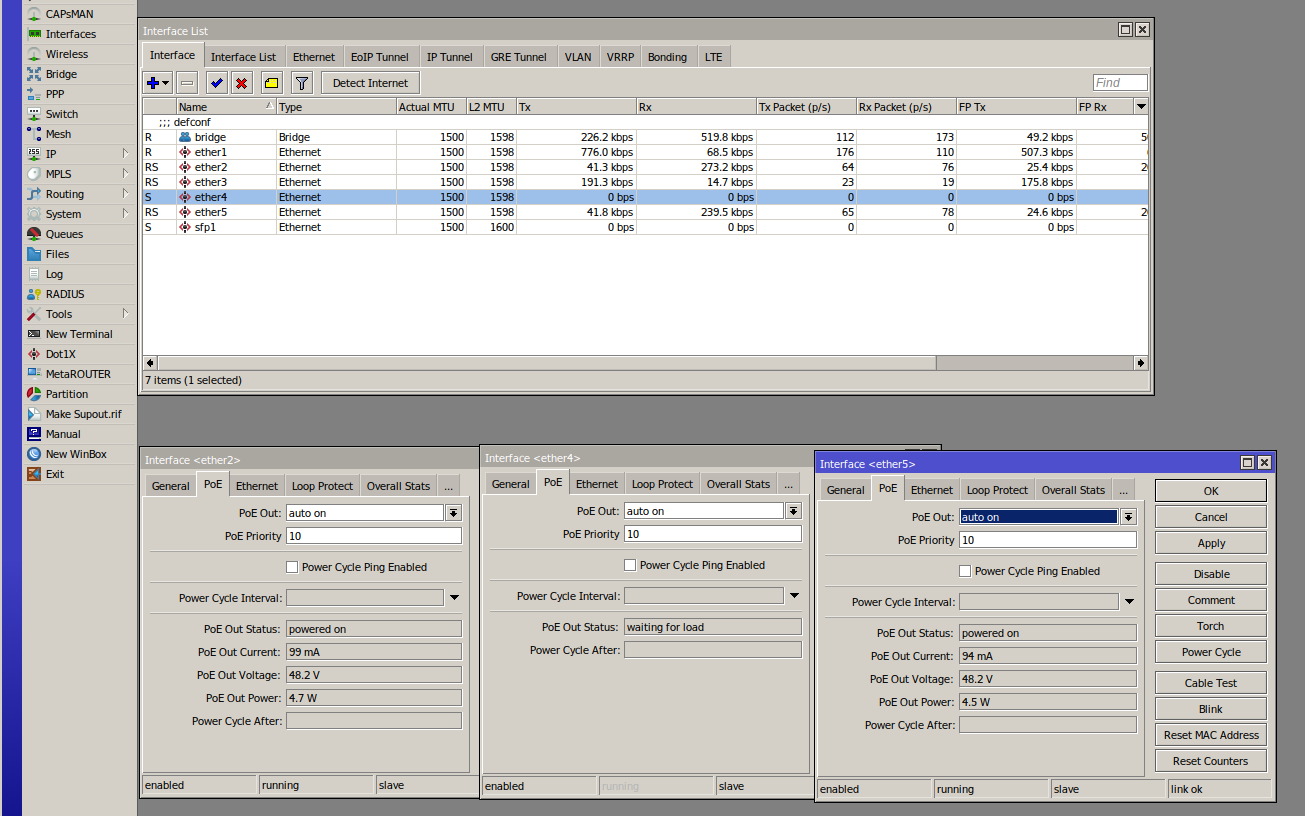Select the ether1 interface row

coord(644,152)
